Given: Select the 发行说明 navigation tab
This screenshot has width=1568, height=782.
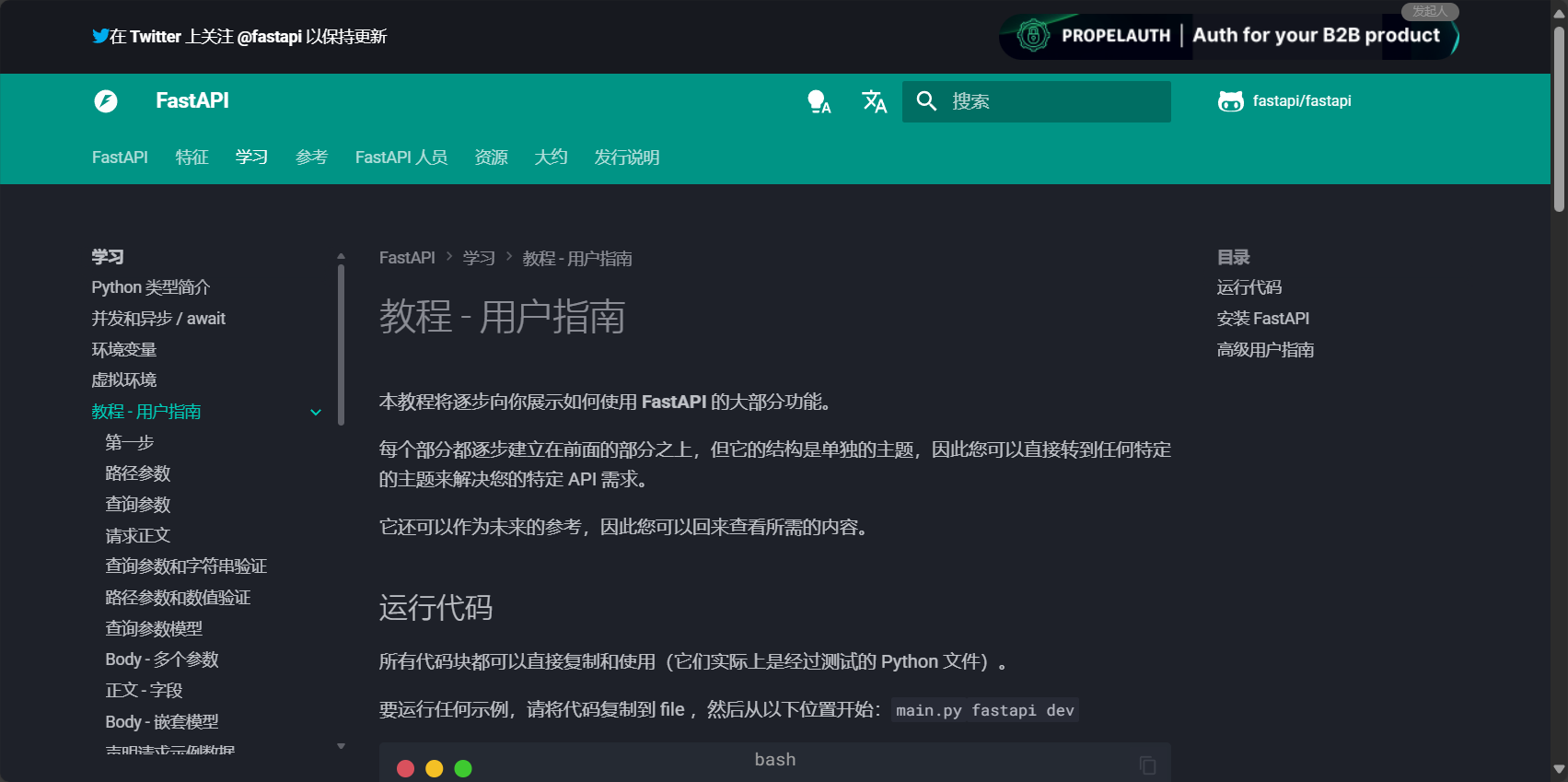Looking at the screenshot, I should pyautogui.click(x=626, y=158).
